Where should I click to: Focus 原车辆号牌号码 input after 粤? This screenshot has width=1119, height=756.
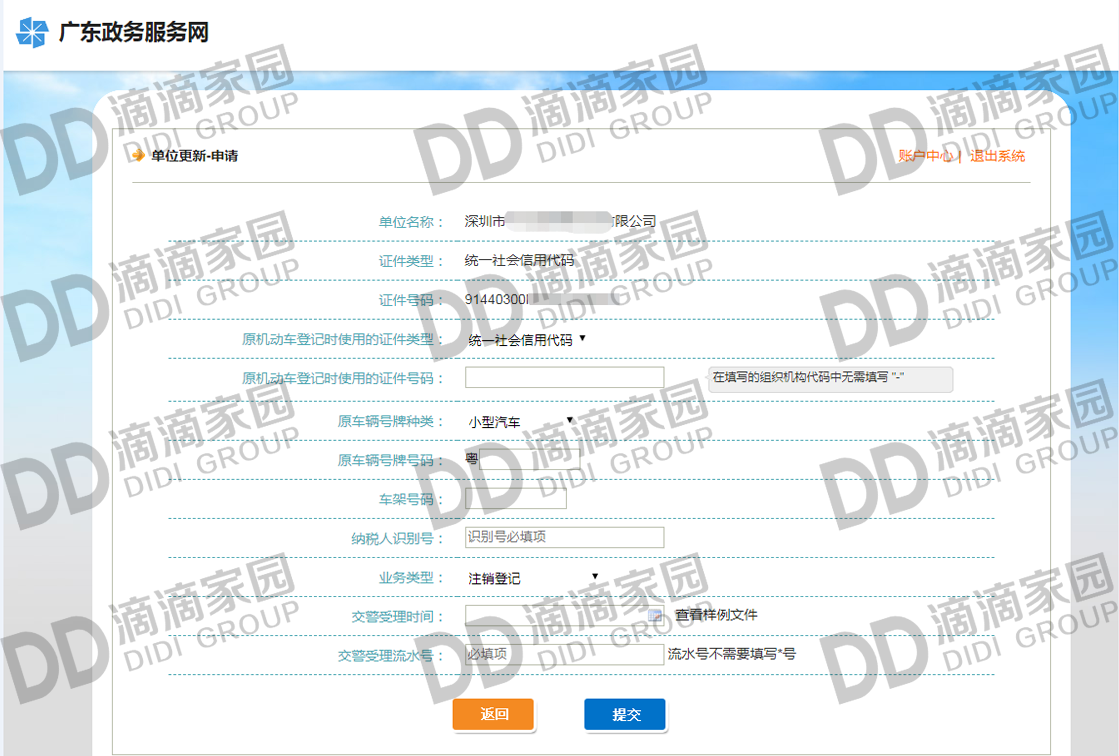tap(530, 459)
